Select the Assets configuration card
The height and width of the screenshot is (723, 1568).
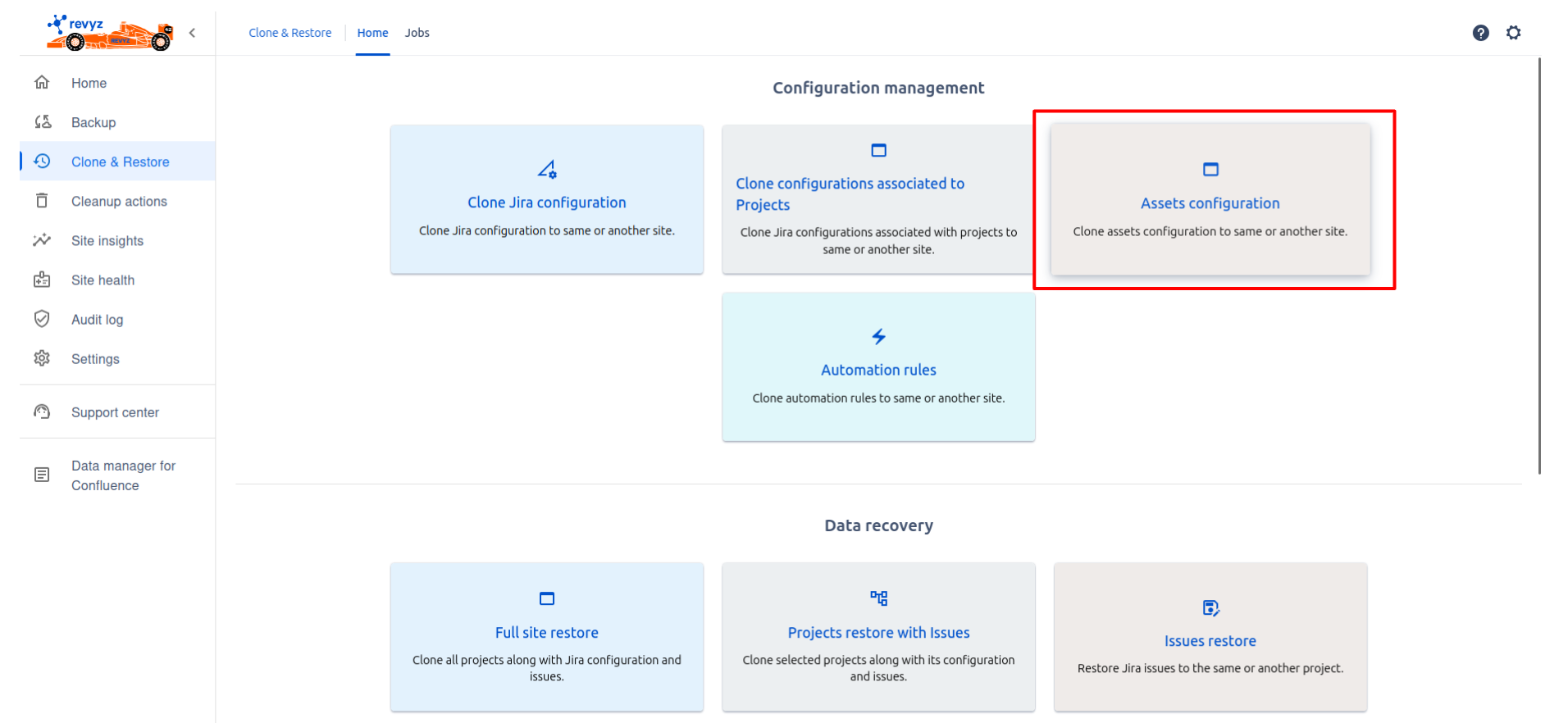[x=1210, y=200]
